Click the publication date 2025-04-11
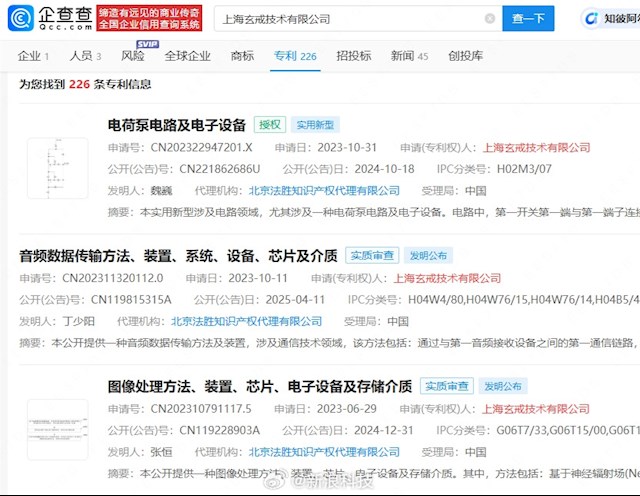 click(295, 300)
